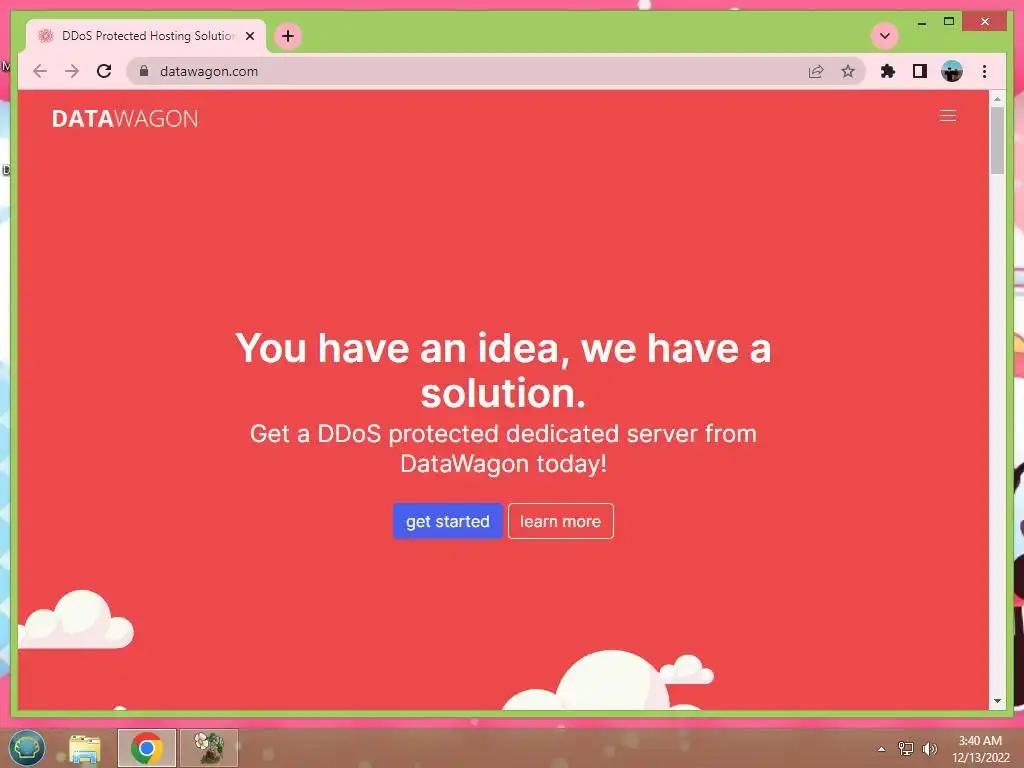The image size is (1024, 768).
Task: Open the Extensions puzzle menu
Action: coord(888,71)
